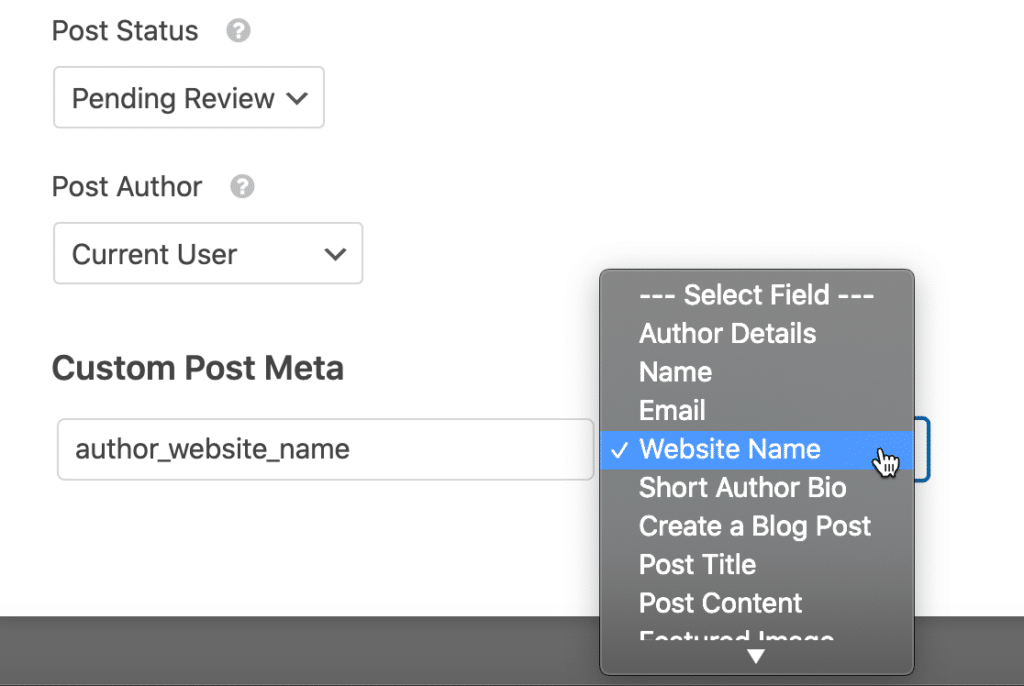Screen dimensions: 1024x686
Task: Click the chevron on Current User dropdown
Action: [335, 253]
